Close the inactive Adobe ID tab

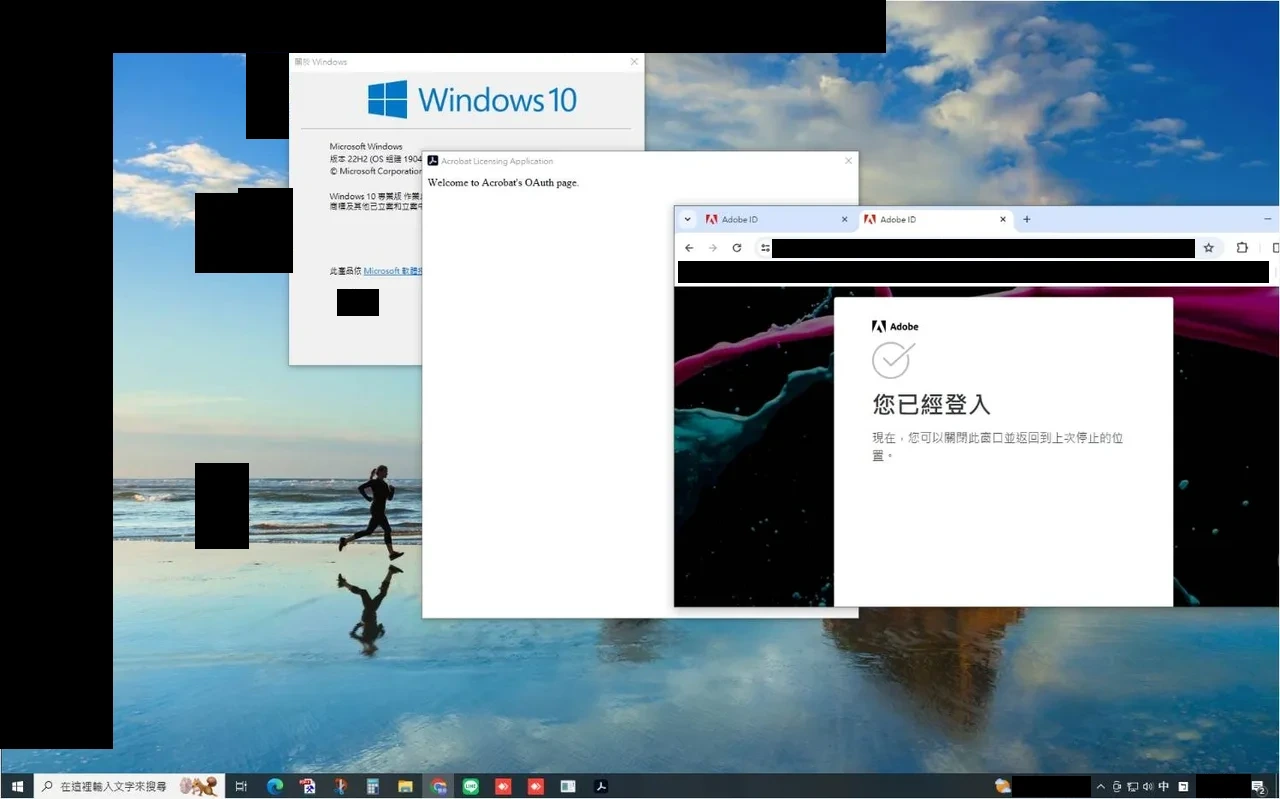tap(844, 219)
